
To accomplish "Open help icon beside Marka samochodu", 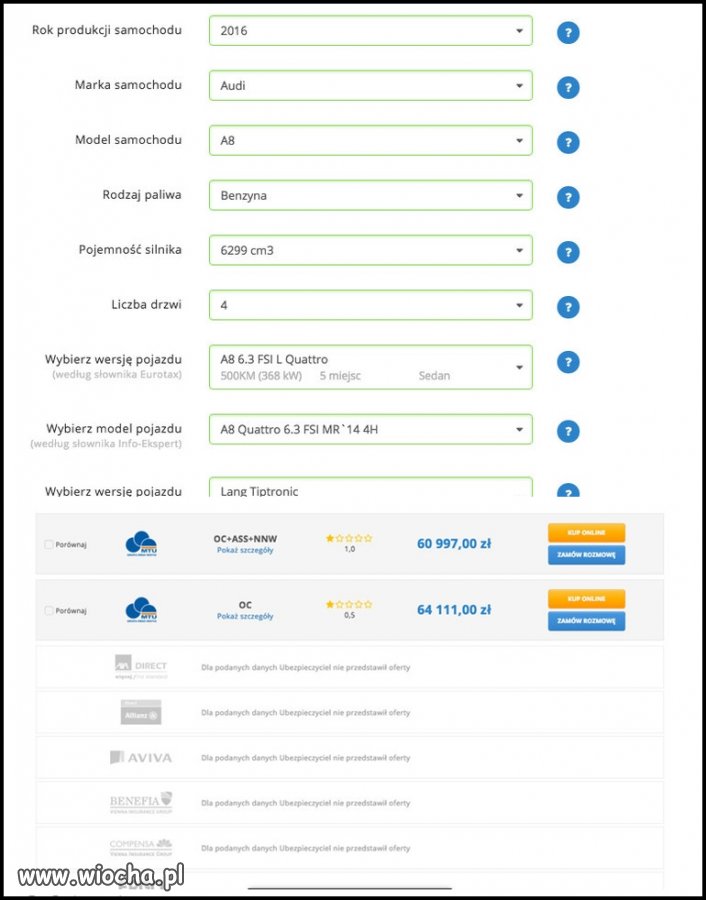I will point(568,88).
